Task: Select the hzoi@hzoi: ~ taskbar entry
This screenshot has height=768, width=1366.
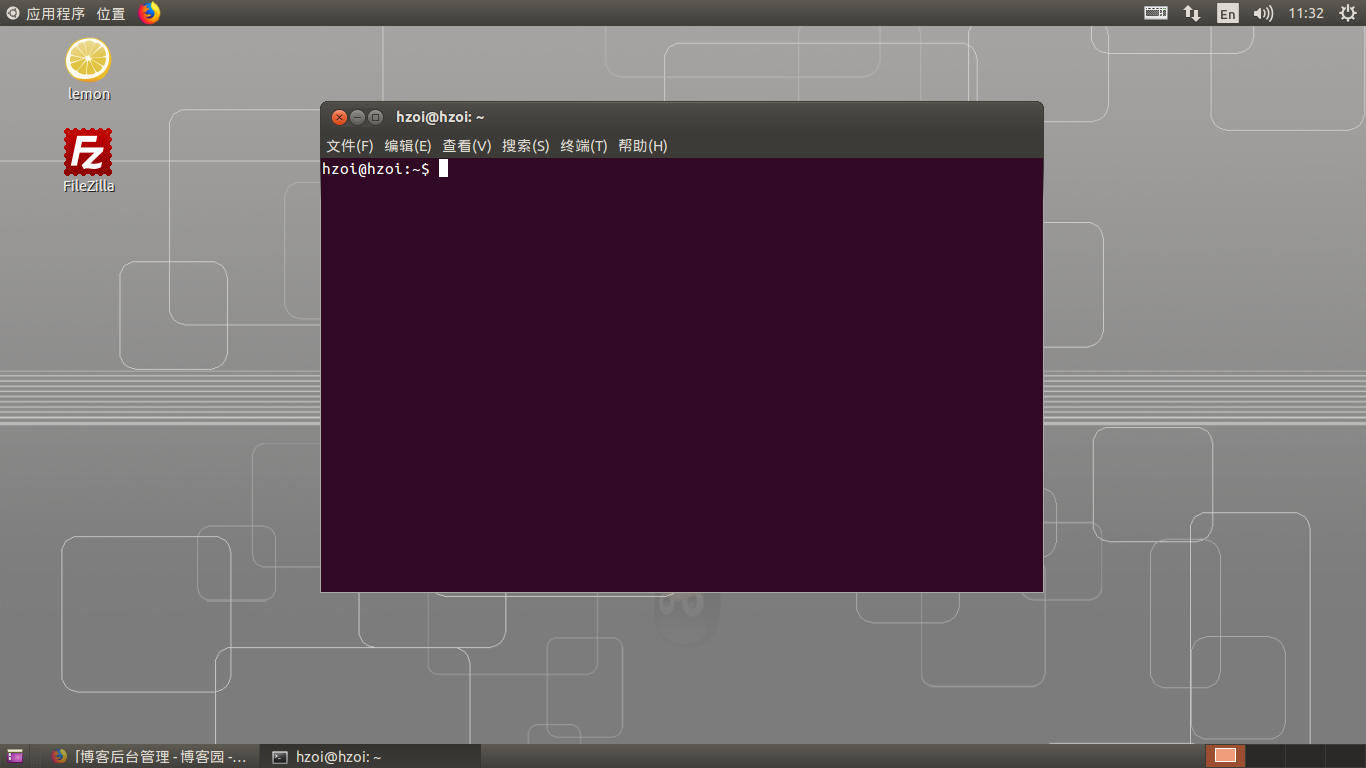Action: tap(371, 757)
